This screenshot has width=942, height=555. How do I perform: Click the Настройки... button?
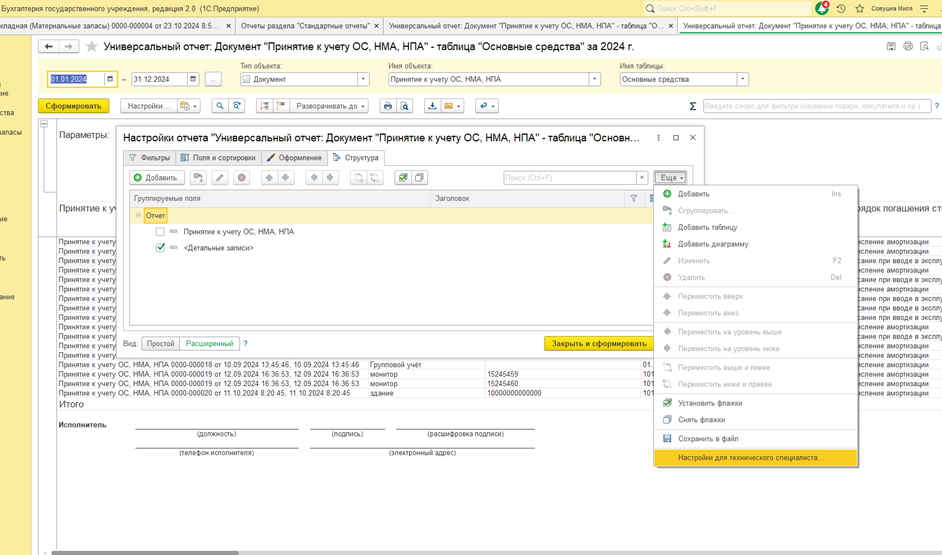[149, 106]
